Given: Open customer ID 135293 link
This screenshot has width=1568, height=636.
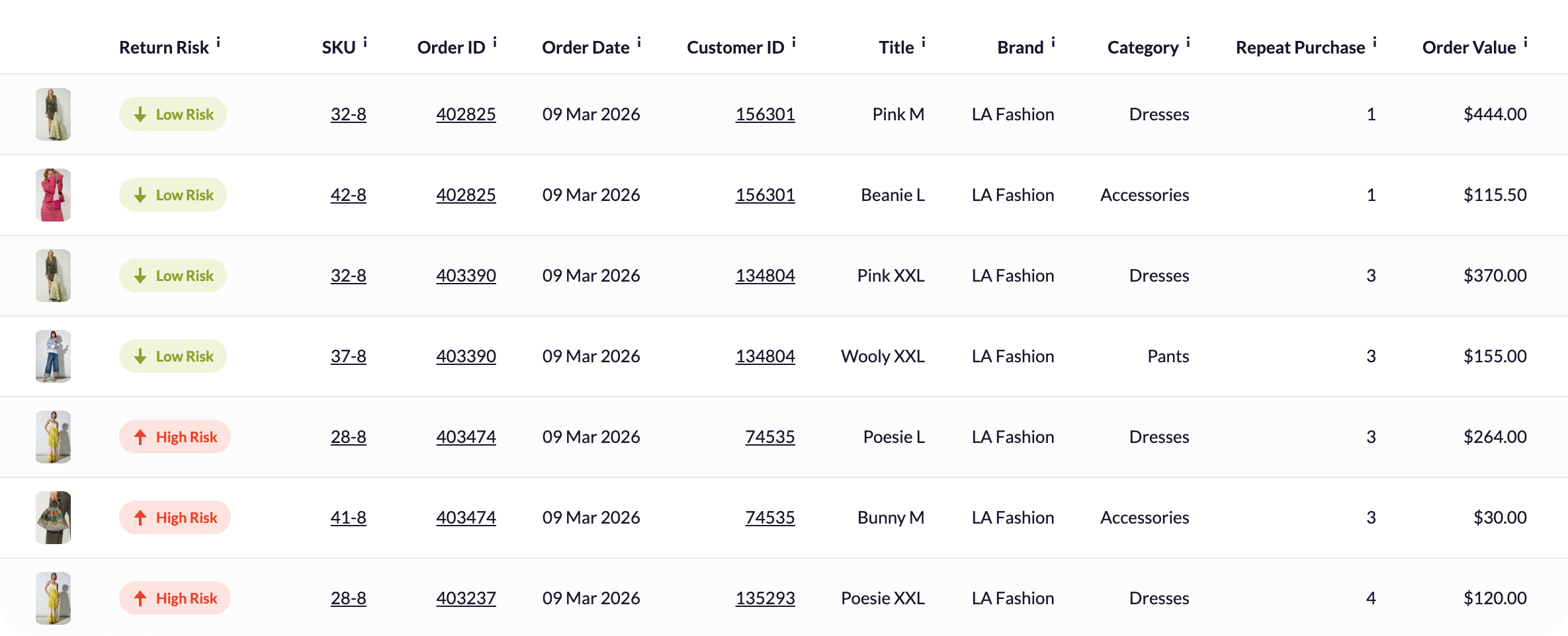Looking at the screenshot, I should (x=765, y=598).
